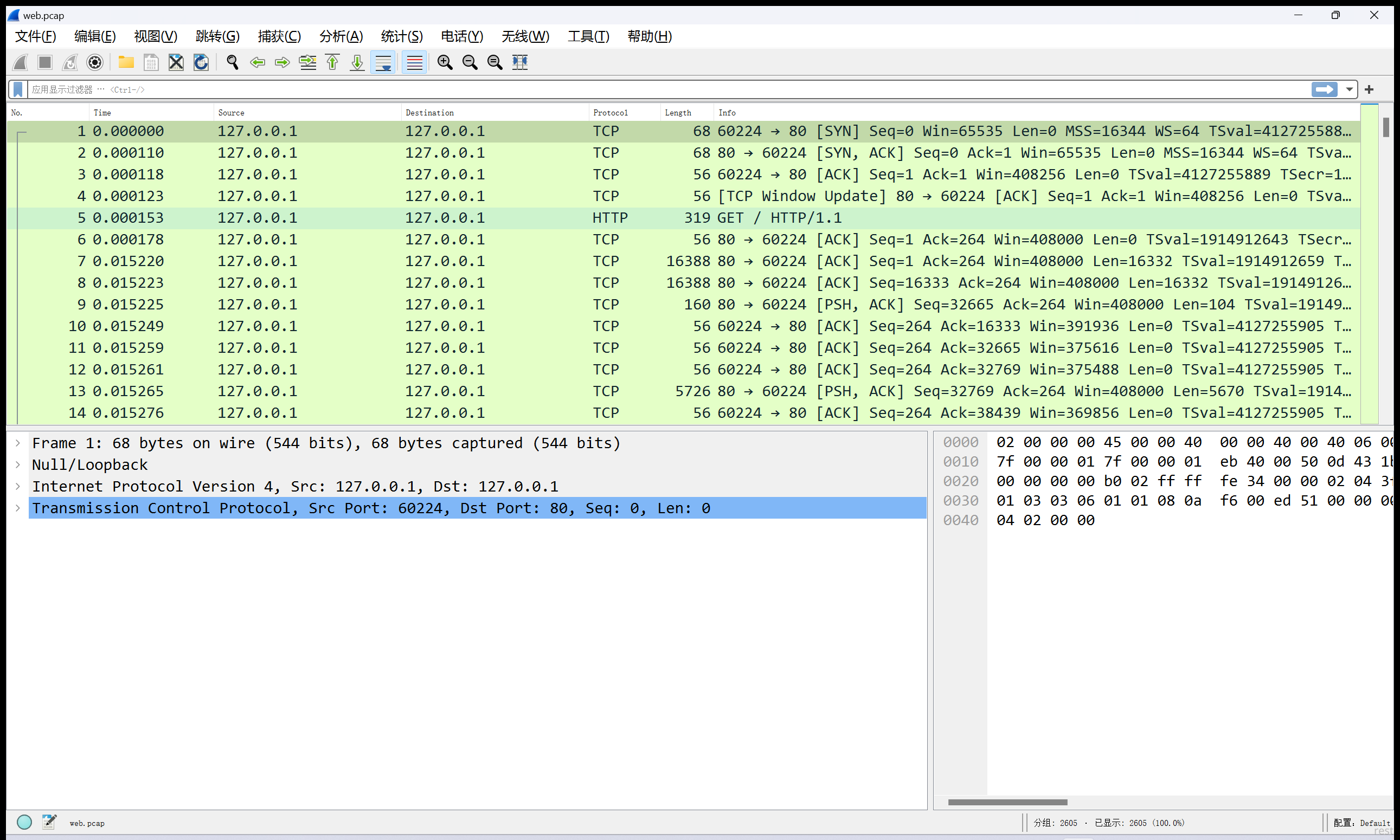Click into the display filter input field
The height and width of the screenshot is (840, 1400).
click(x=623, y=89)
